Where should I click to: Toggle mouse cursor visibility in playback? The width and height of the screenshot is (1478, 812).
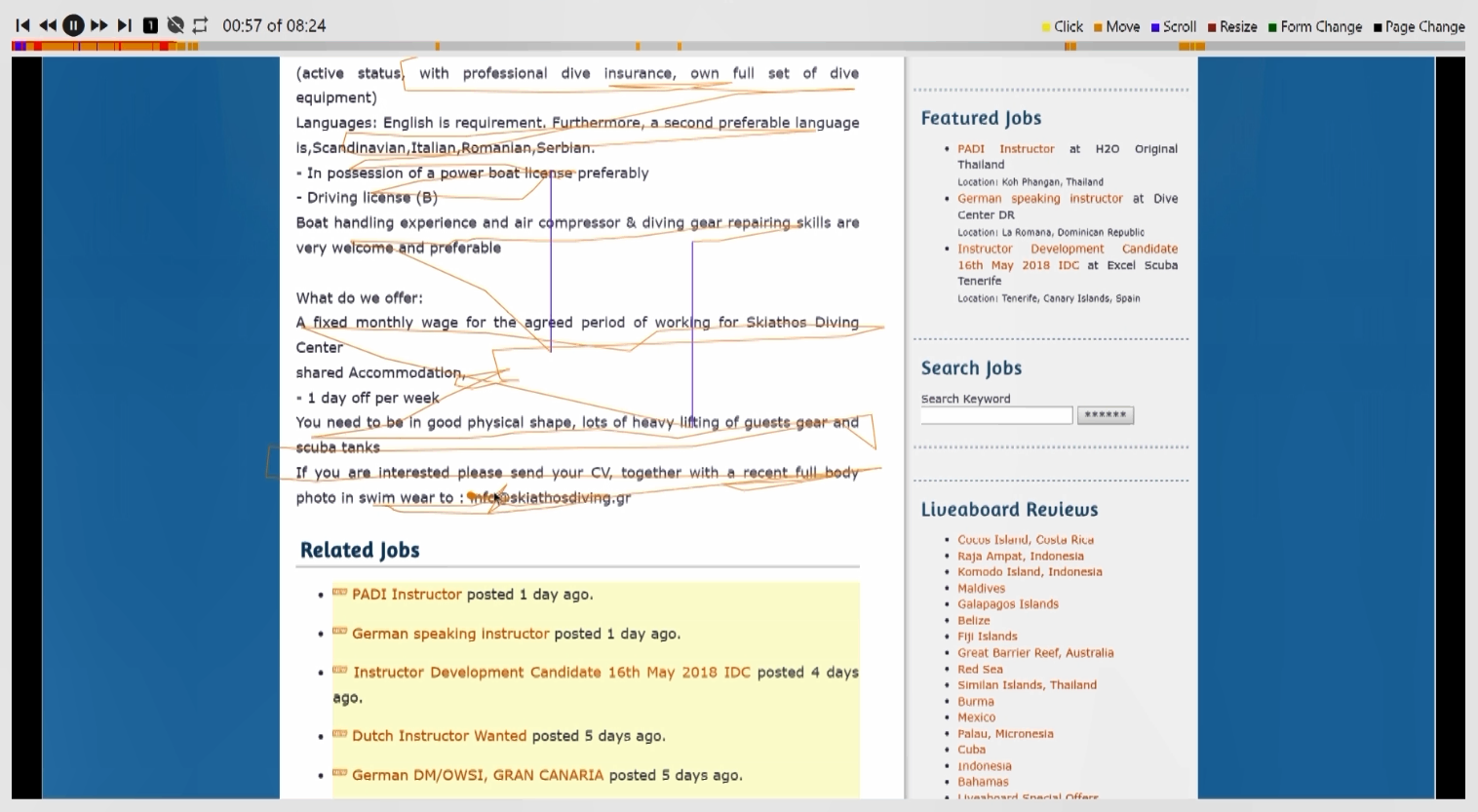pos(175,25)
